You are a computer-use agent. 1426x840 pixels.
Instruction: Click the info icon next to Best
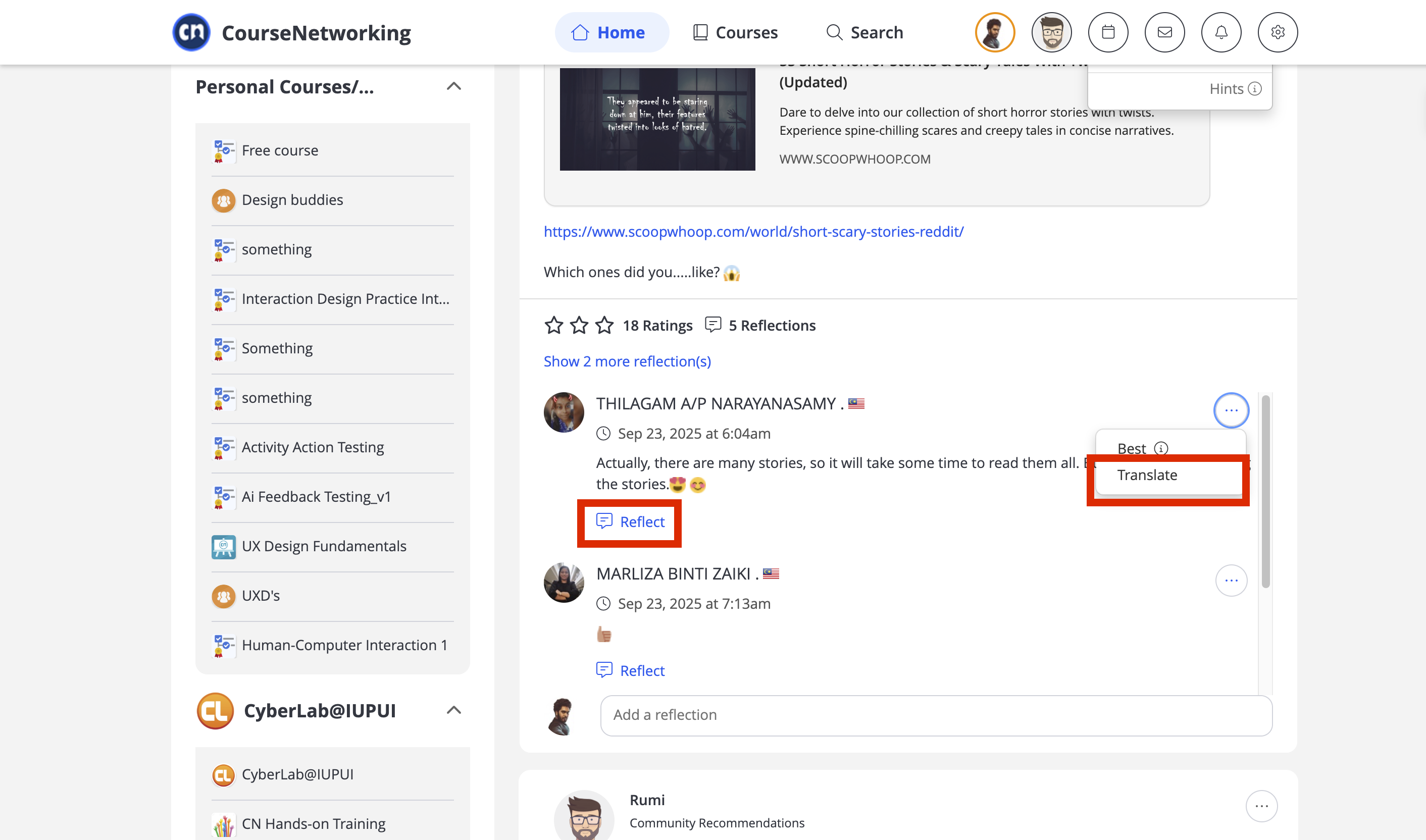tap(1161, 448)
